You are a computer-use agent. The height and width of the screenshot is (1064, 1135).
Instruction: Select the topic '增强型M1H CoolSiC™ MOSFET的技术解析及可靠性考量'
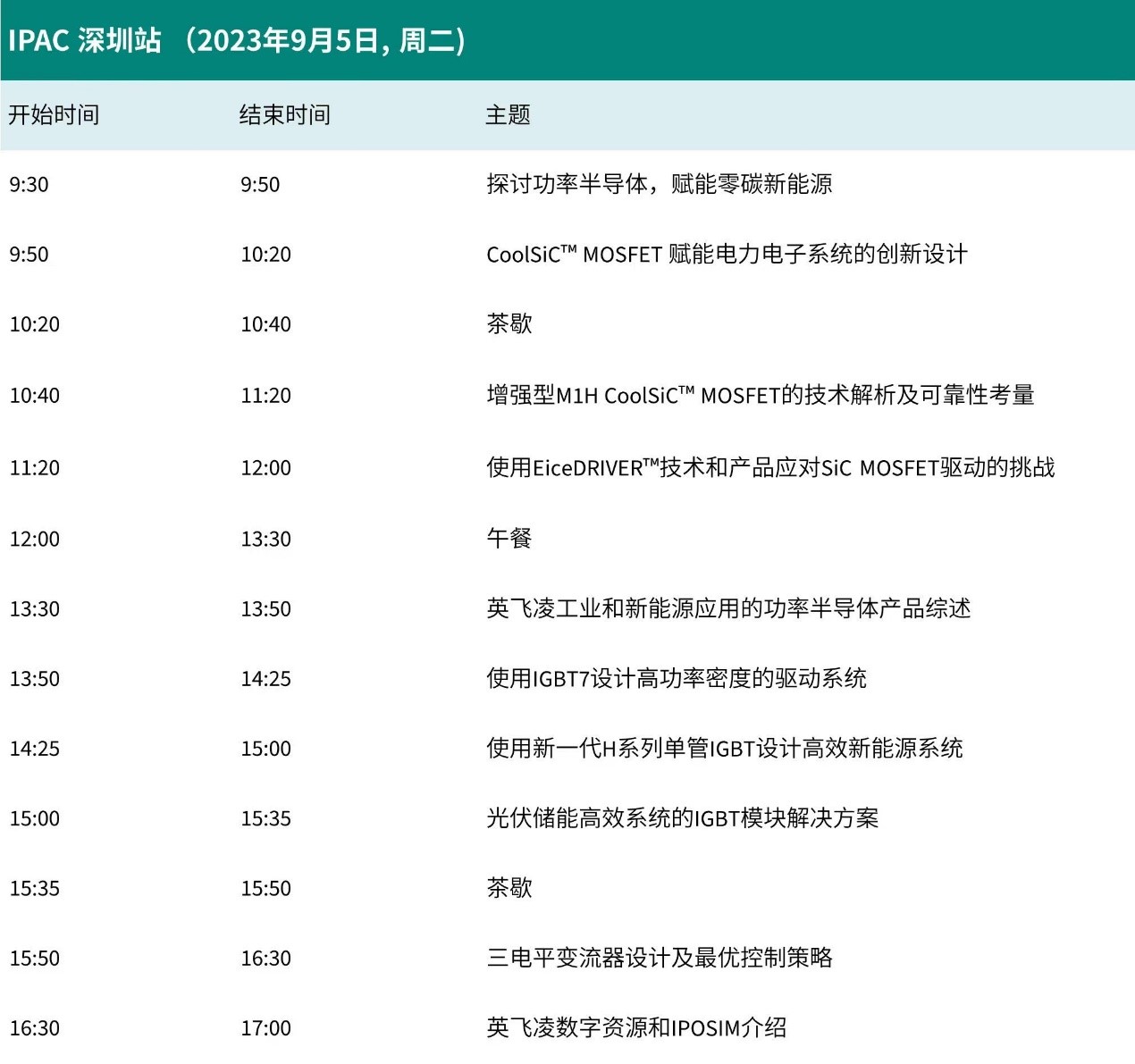coord(761,395)
